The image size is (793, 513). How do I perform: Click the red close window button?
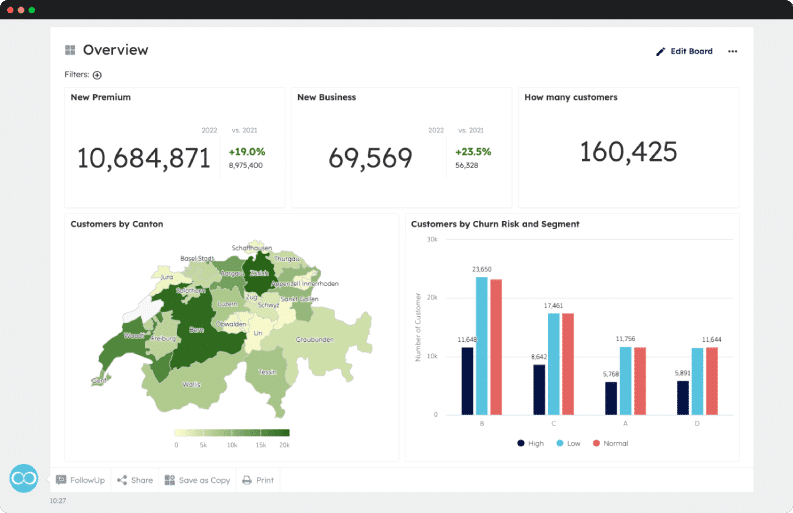[10, 10]
